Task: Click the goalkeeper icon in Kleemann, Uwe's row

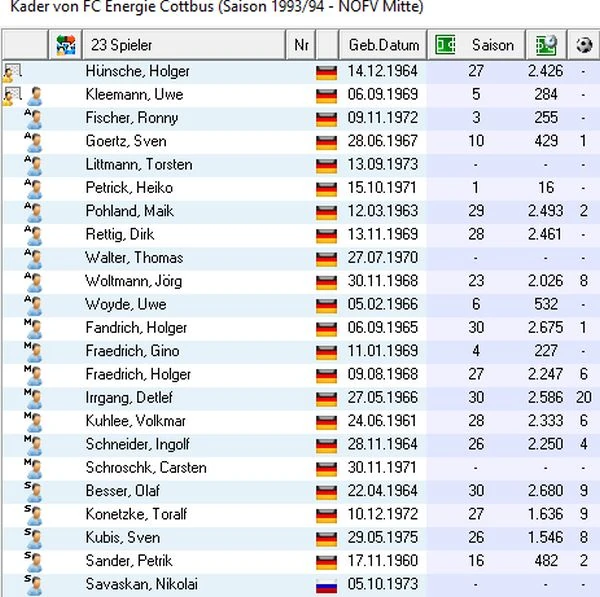Action: (12, 96)
